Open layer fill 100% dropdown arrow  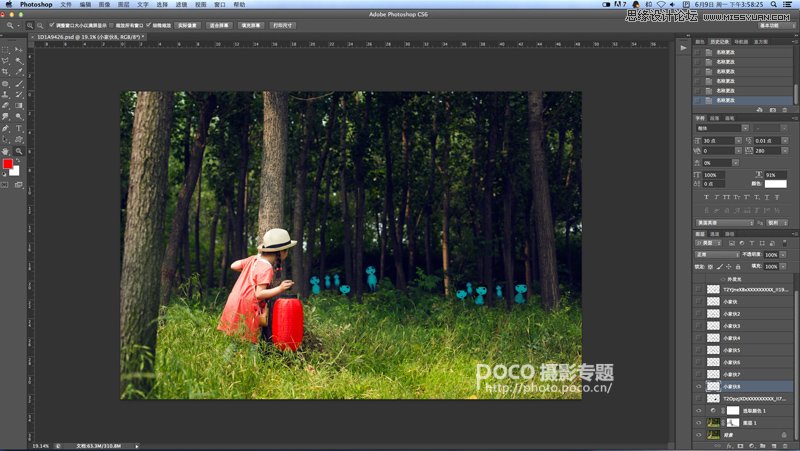click(783, 266)
